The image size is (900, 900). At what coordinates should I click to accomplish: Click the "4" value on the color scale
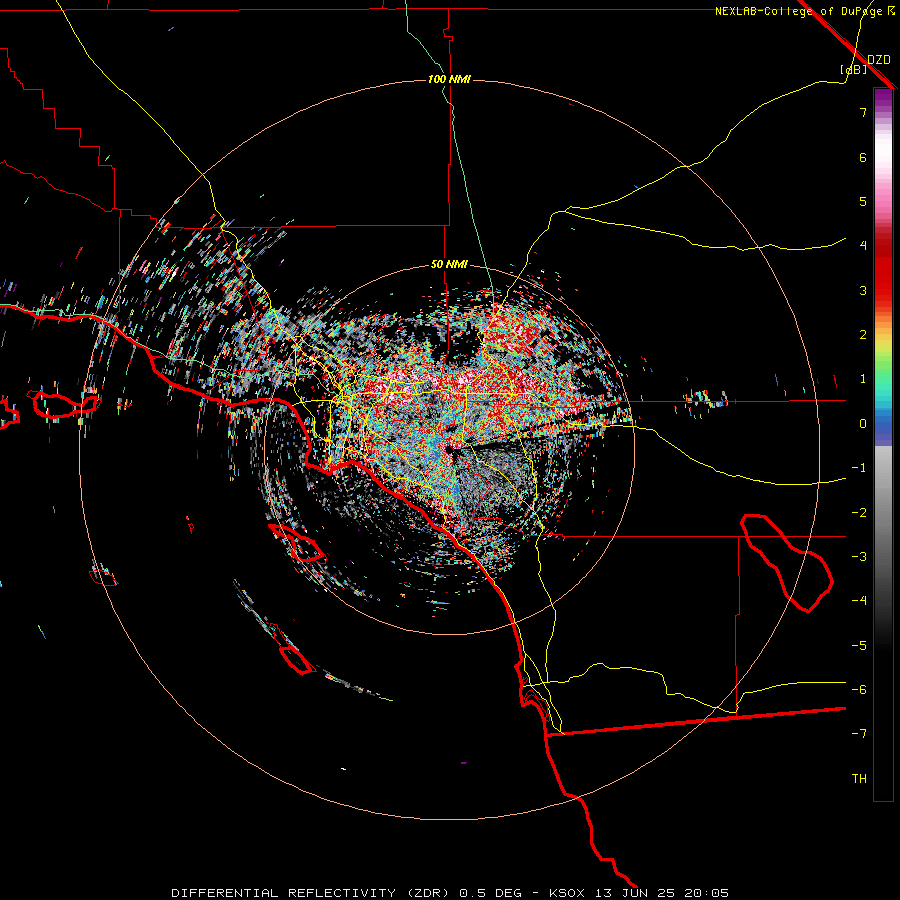coord(863,246)
